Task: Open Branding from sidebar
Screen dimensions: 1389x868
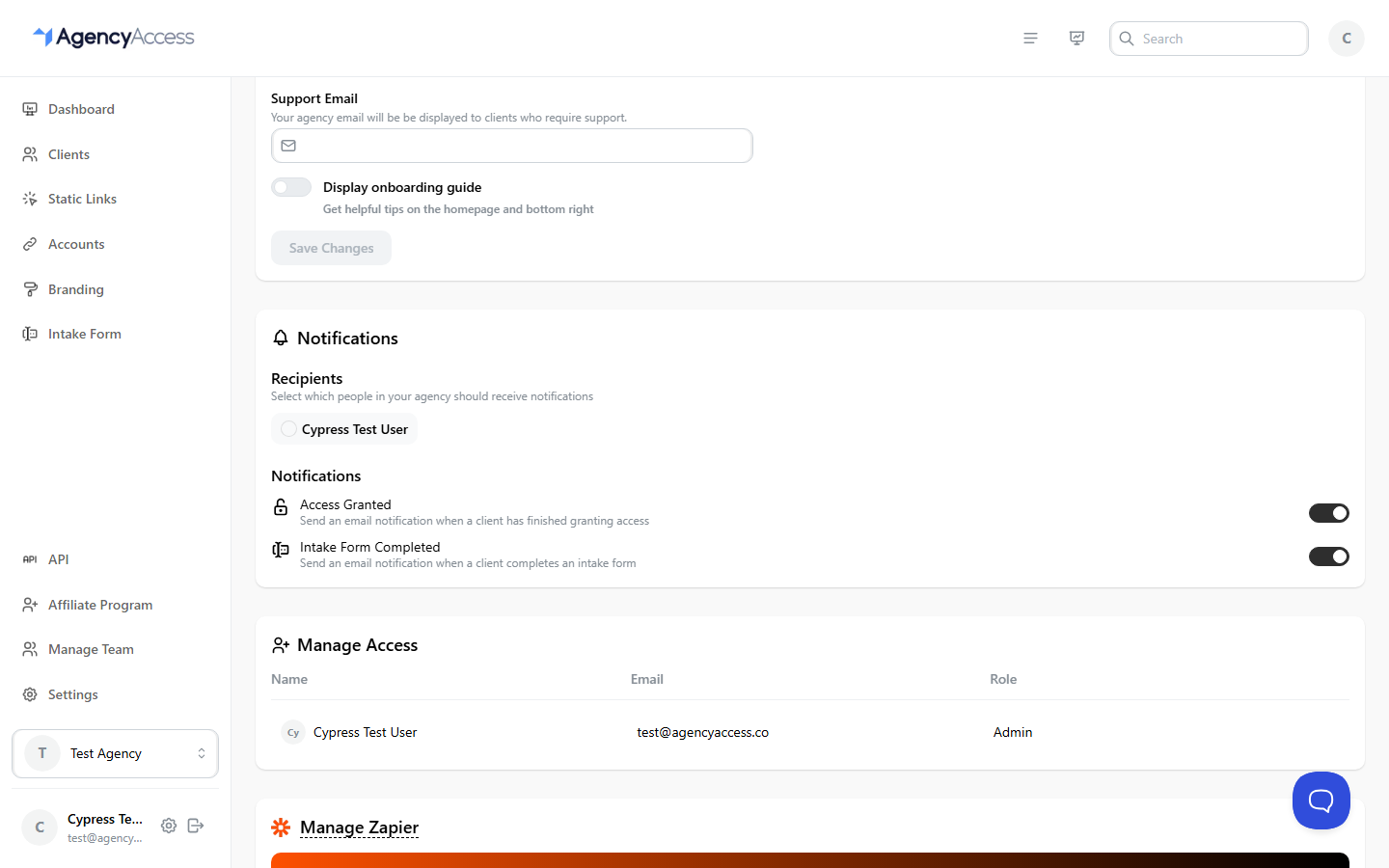Action: coord(76,289)
